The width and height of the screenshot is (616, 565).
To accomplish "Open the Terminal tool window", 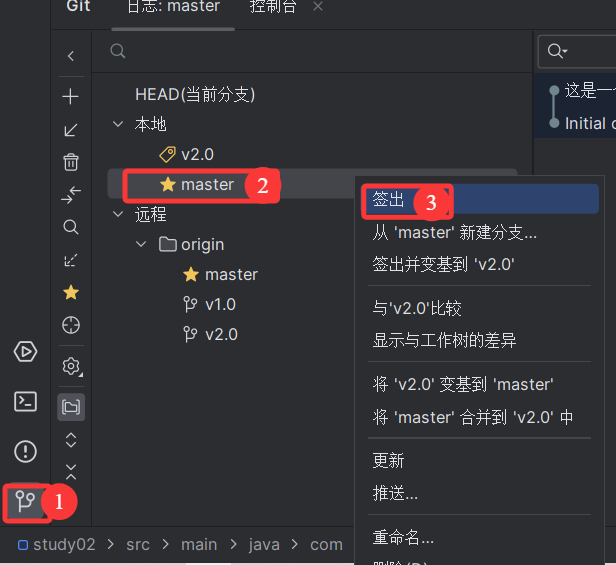I will (26, 402).
